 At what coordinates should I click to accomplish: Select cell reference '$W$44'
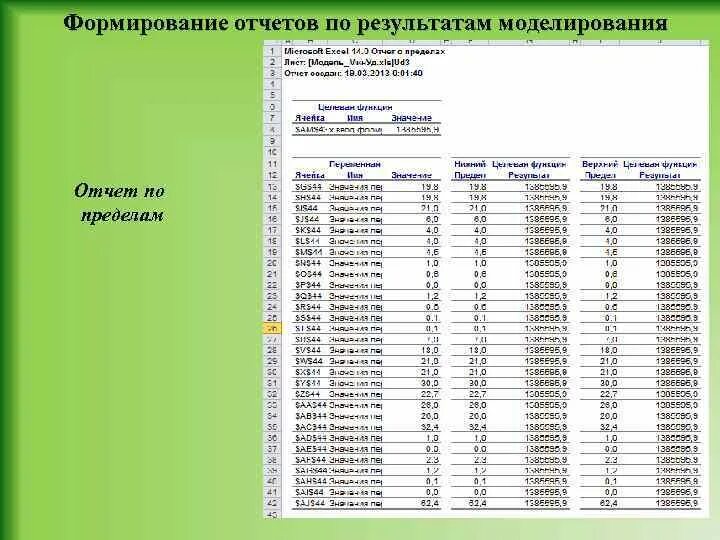click(x=309, y=361)
